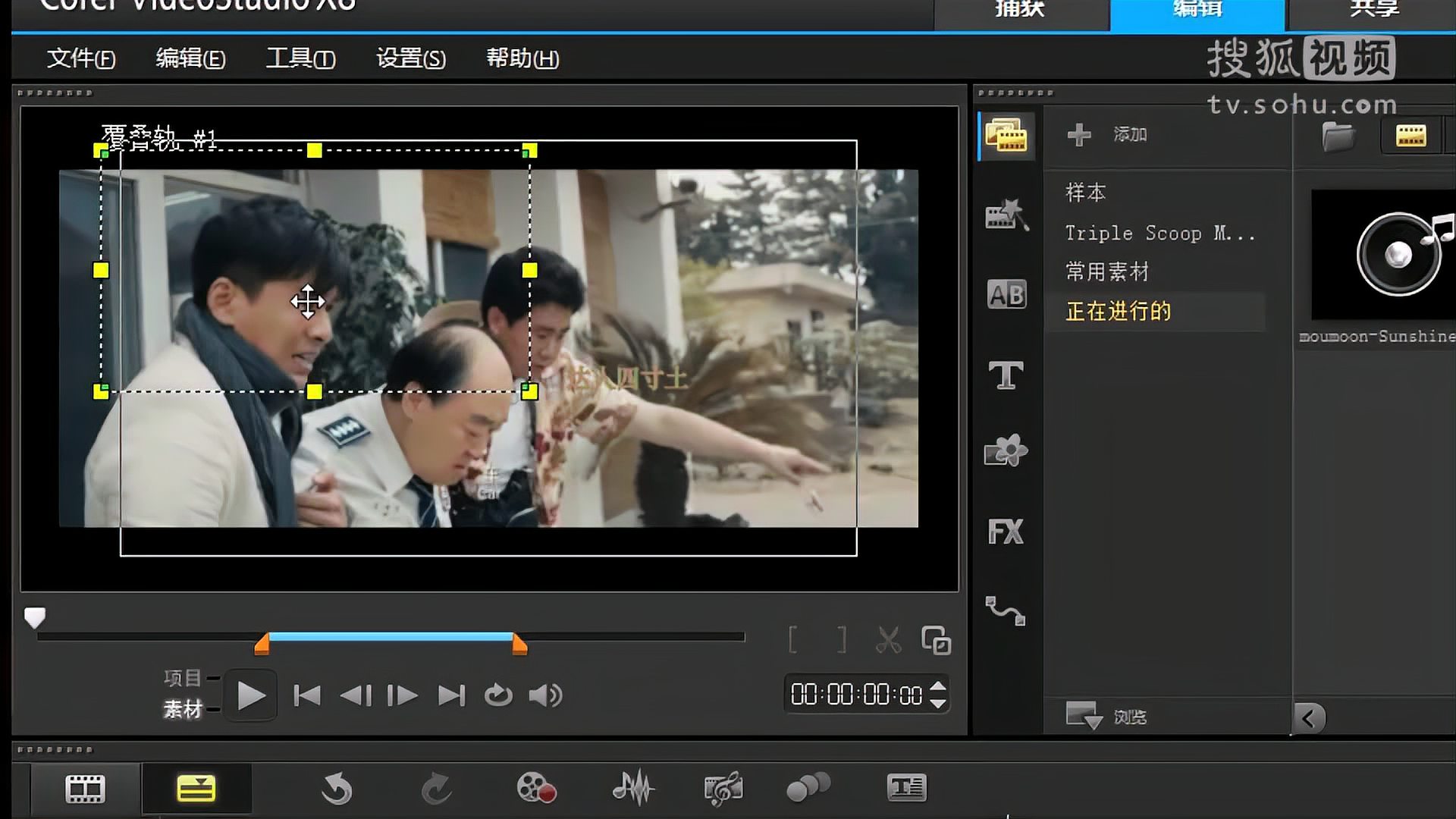Viewport: 1456px width, 819px height.
Task: Open the Transitions AB library
Action: tap(1006, 294)
